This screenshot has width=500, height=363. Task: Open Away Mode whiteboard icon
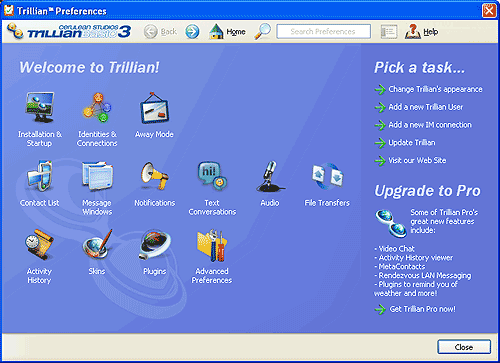coord(154,108)
